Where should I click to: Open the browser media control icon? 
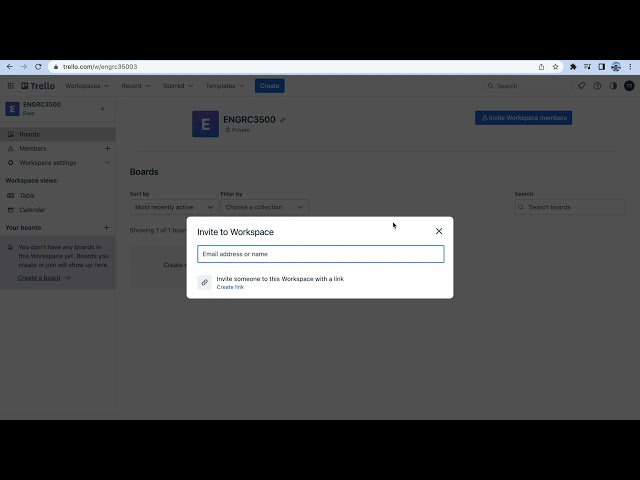pos(587,67)
